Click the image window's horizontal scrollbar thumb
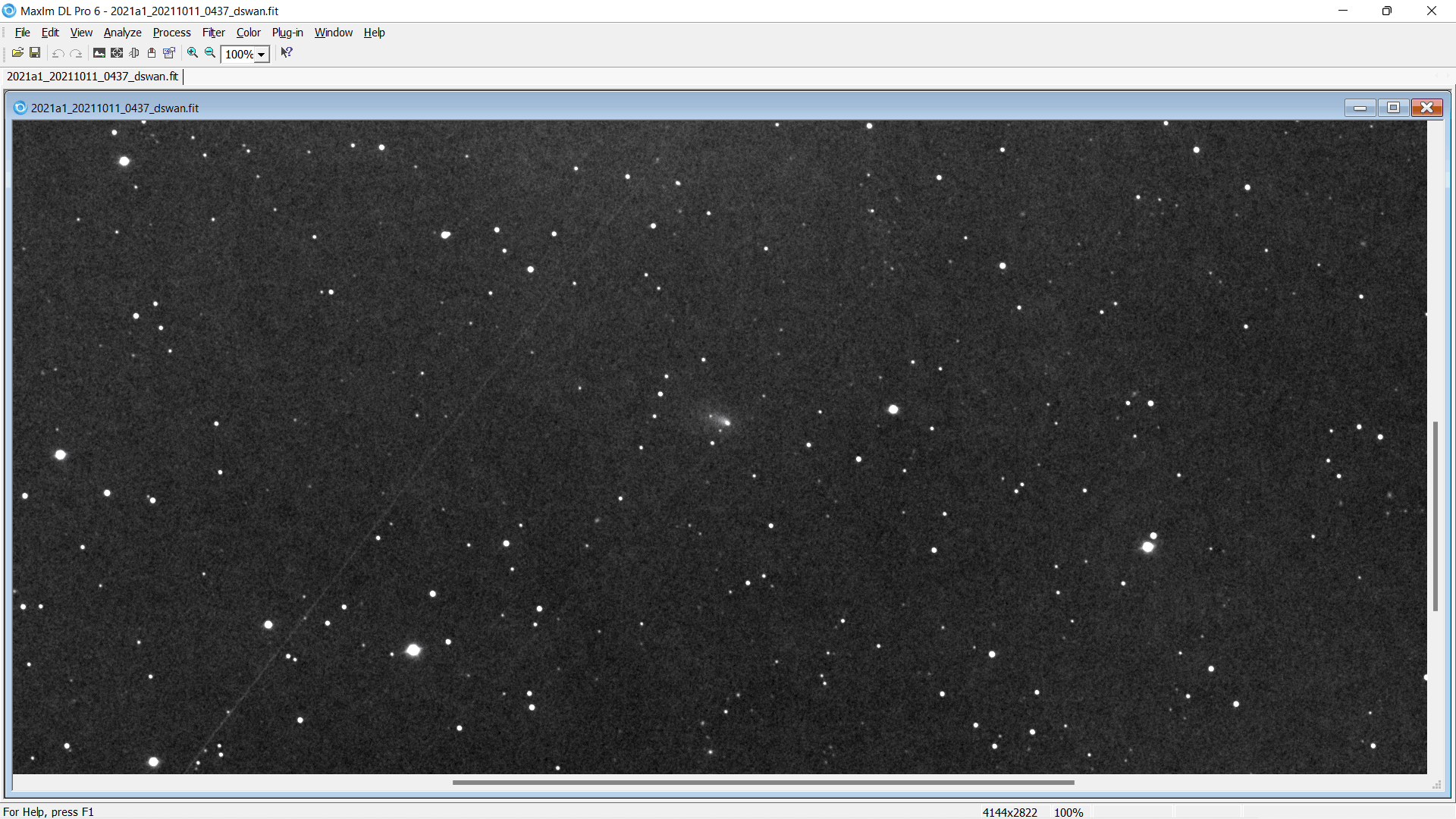 pos(764,782)
